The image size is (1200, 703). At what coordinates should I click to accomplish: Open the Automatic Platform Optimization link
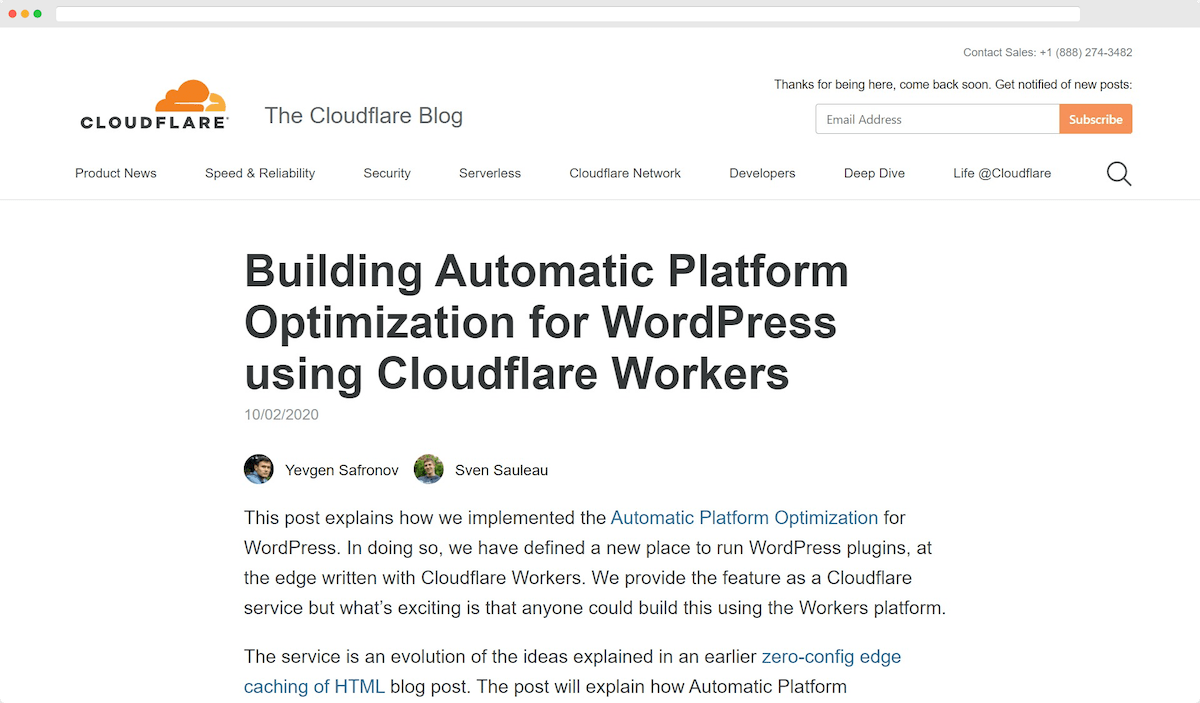[x=744, y=518]
